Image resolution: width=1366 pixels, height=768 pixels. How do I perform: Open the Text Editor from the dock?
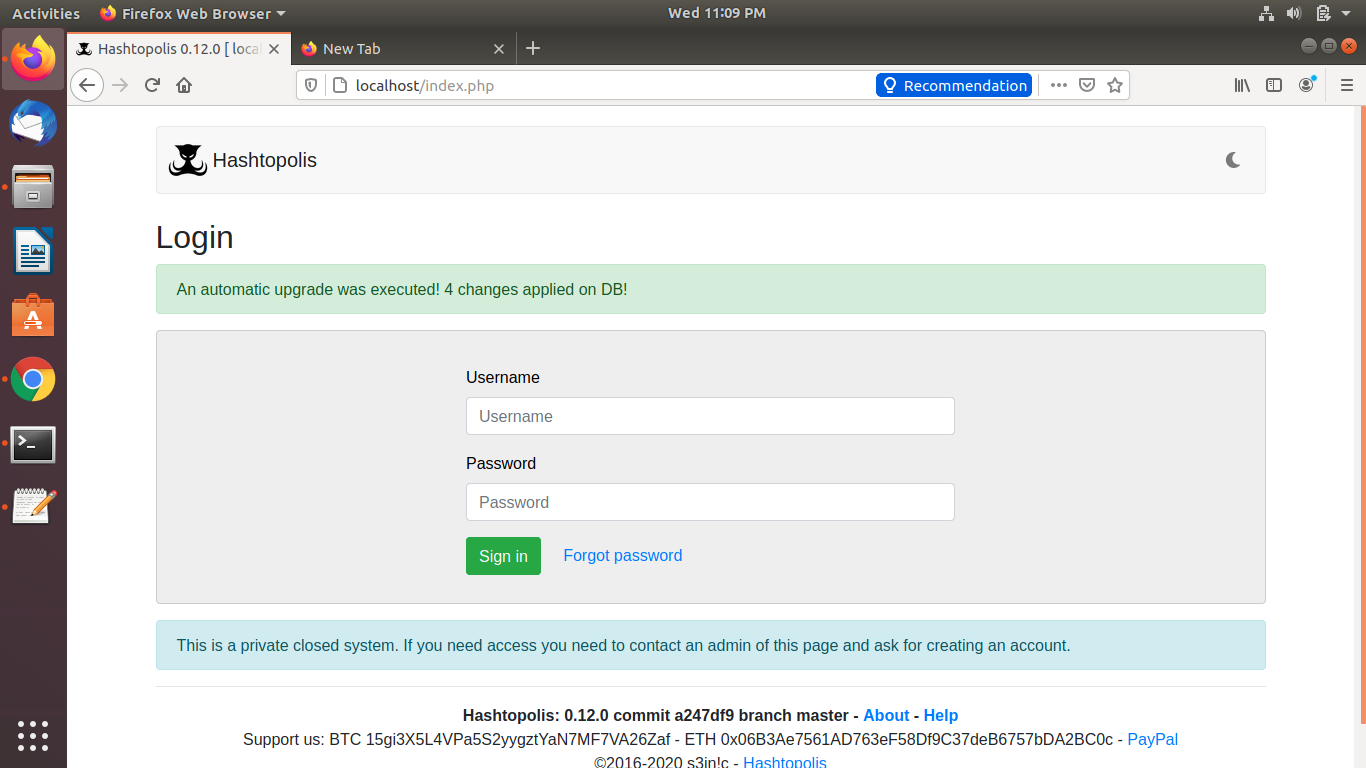[x=33, y=507]
